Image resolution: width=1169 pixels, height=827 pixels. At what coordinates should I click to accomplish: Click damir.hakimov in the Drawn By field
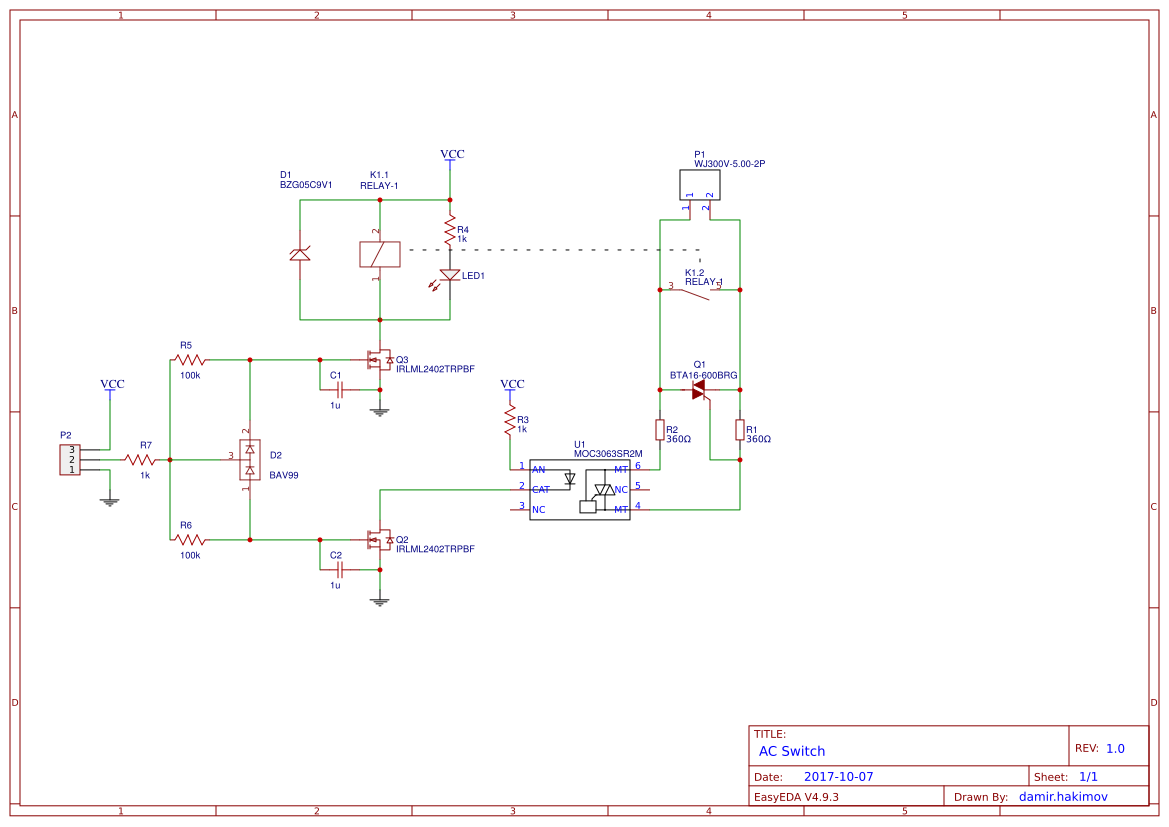click(x=1063, y=795)
